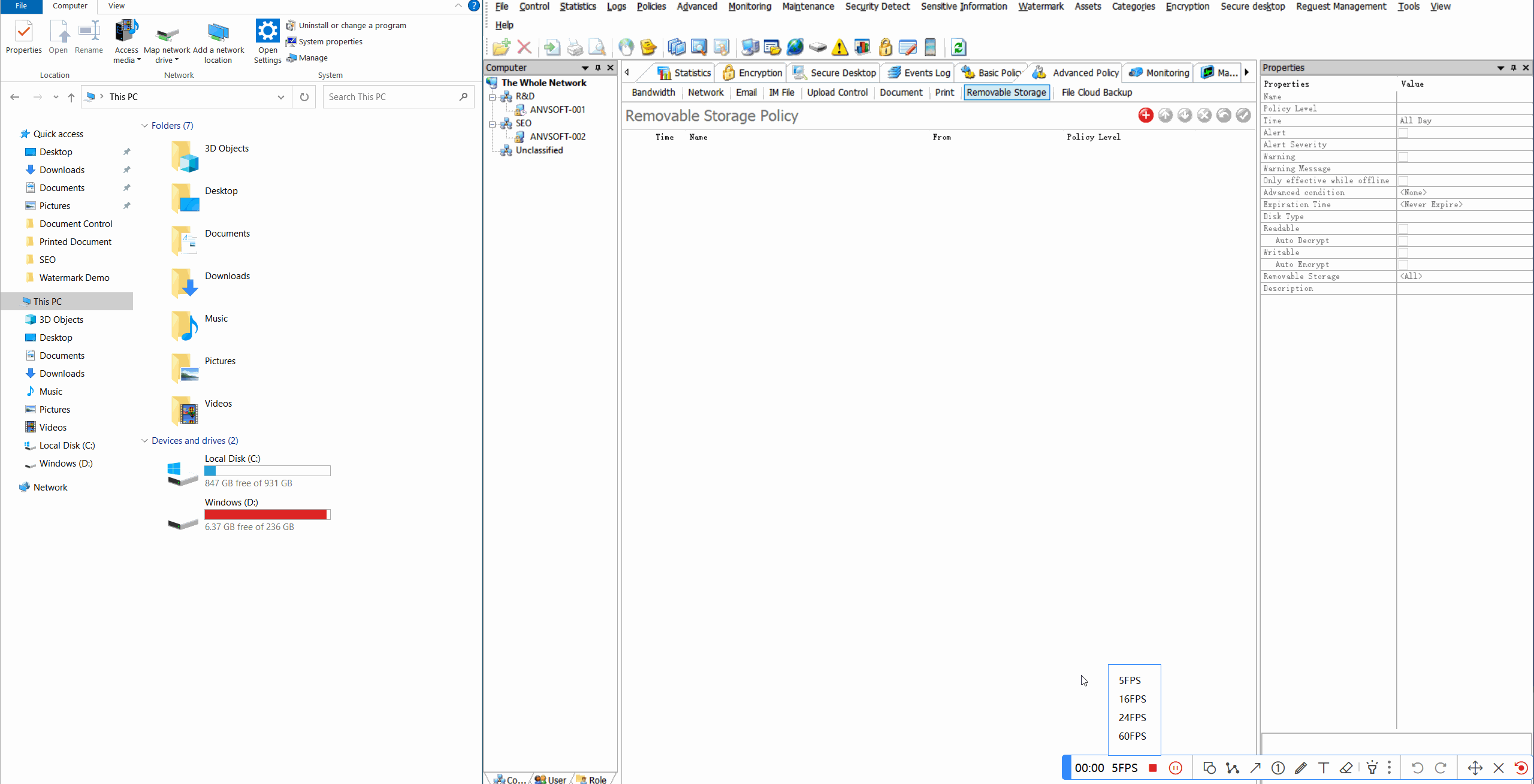Screen dimensions: 1534x784
Task: Click the green refresh toolbar icon
Action: point(958,47)
